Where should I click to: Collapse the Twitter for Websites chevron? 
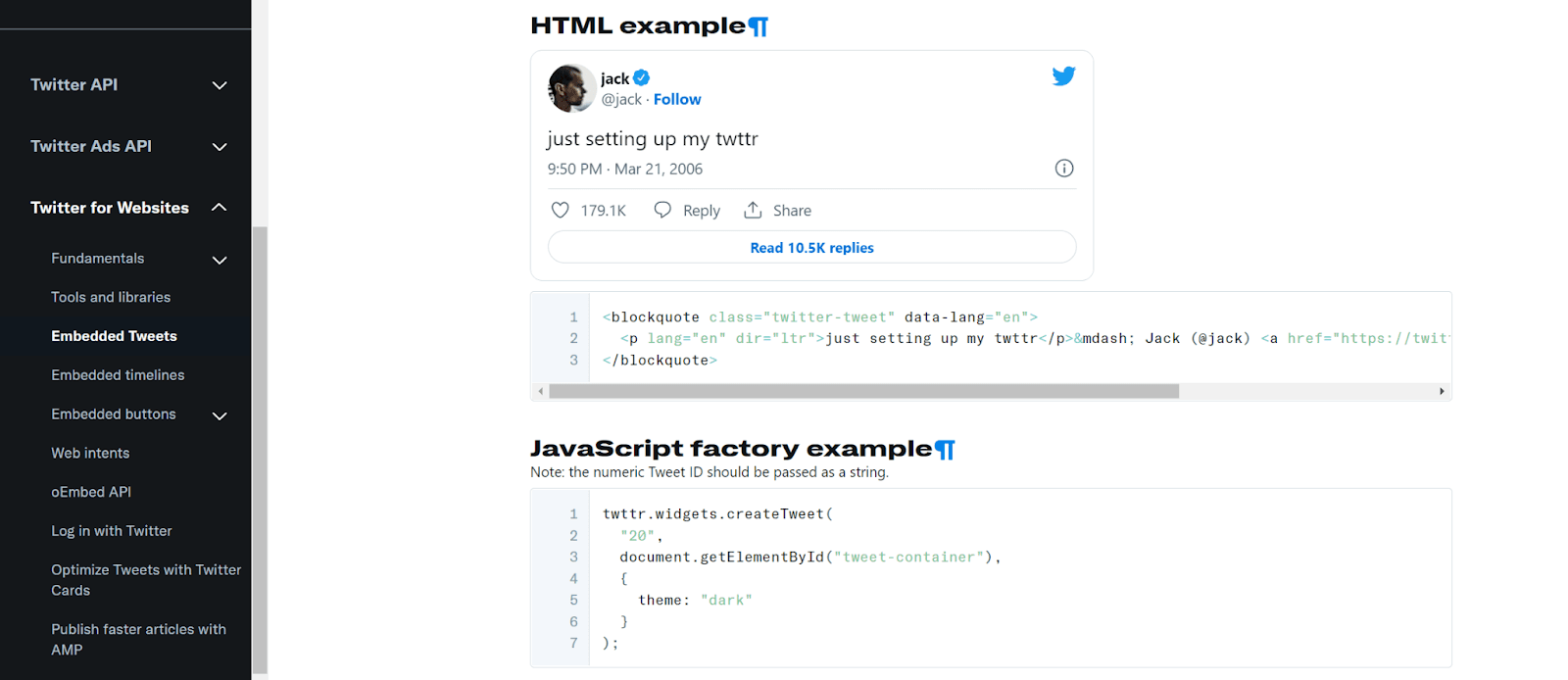coord(220,208)
